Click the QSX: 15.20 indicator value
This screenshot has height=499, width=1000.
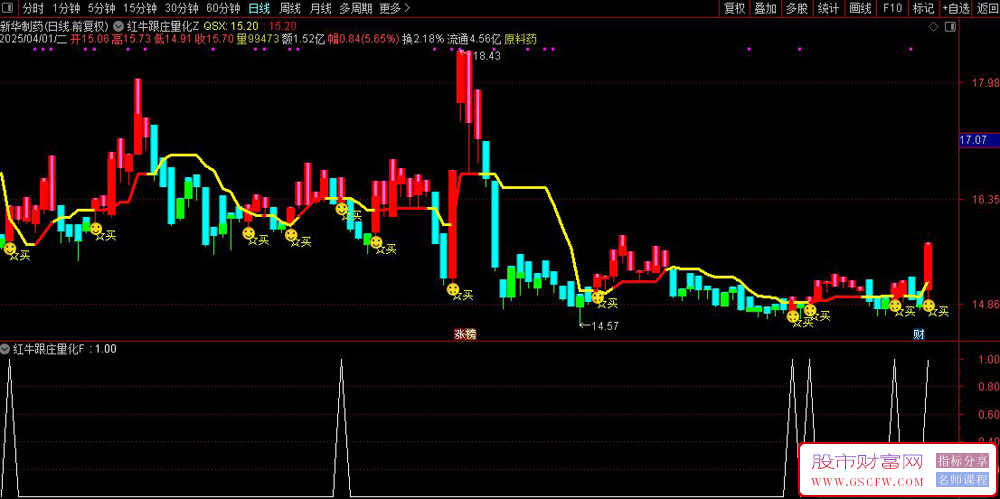231,27
